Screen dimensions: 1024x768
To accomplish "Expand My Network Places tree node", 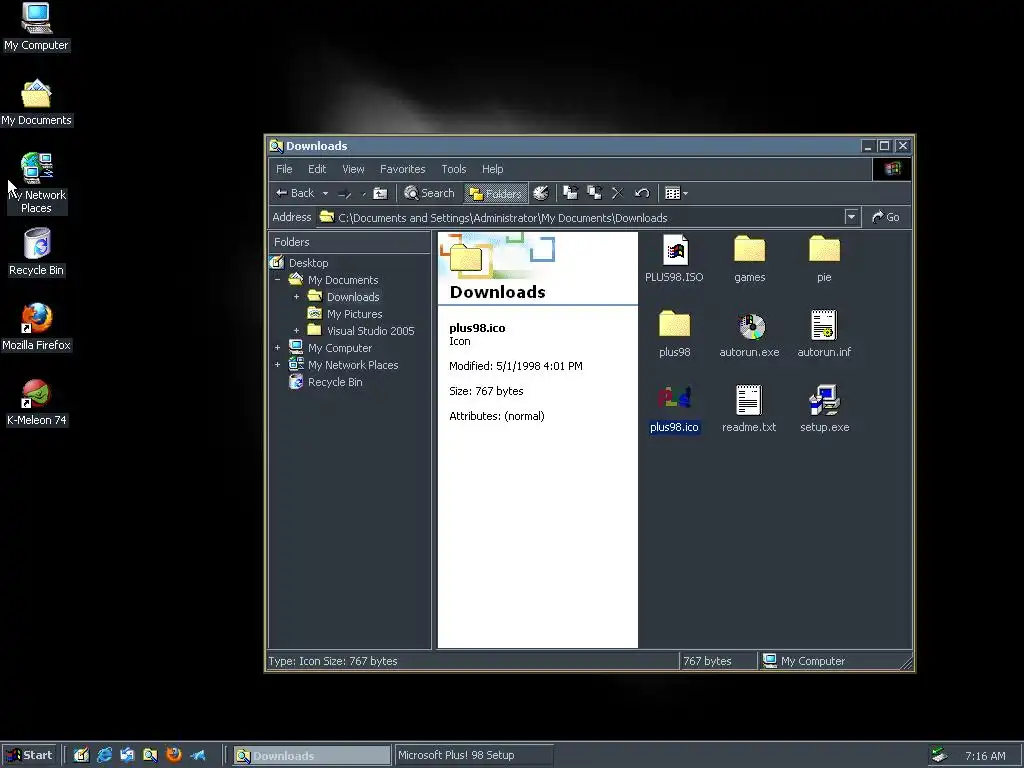I will 278,364.
